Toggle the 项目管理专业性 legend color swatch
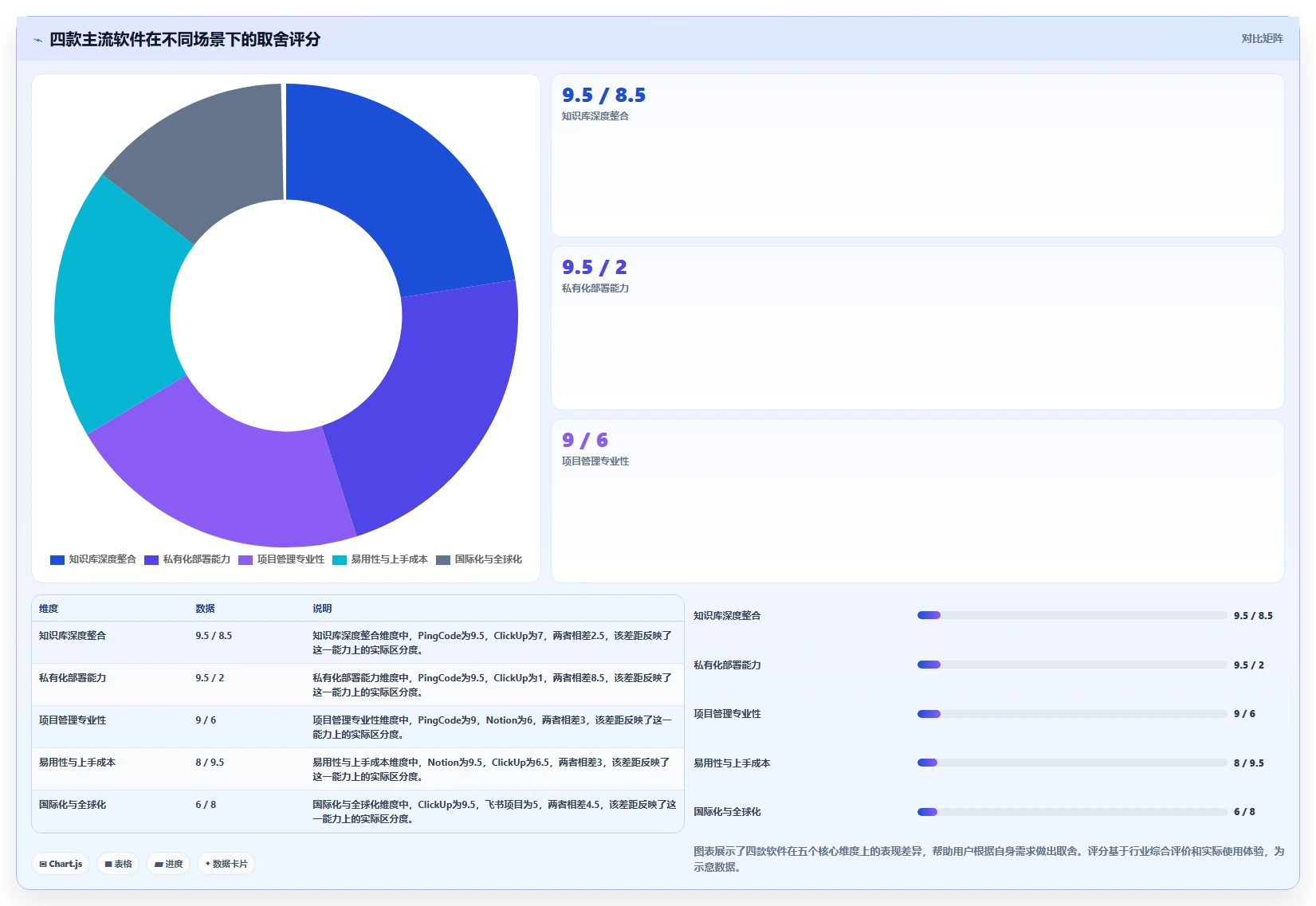Viewport: 1316px width, 906px height. 246,559
